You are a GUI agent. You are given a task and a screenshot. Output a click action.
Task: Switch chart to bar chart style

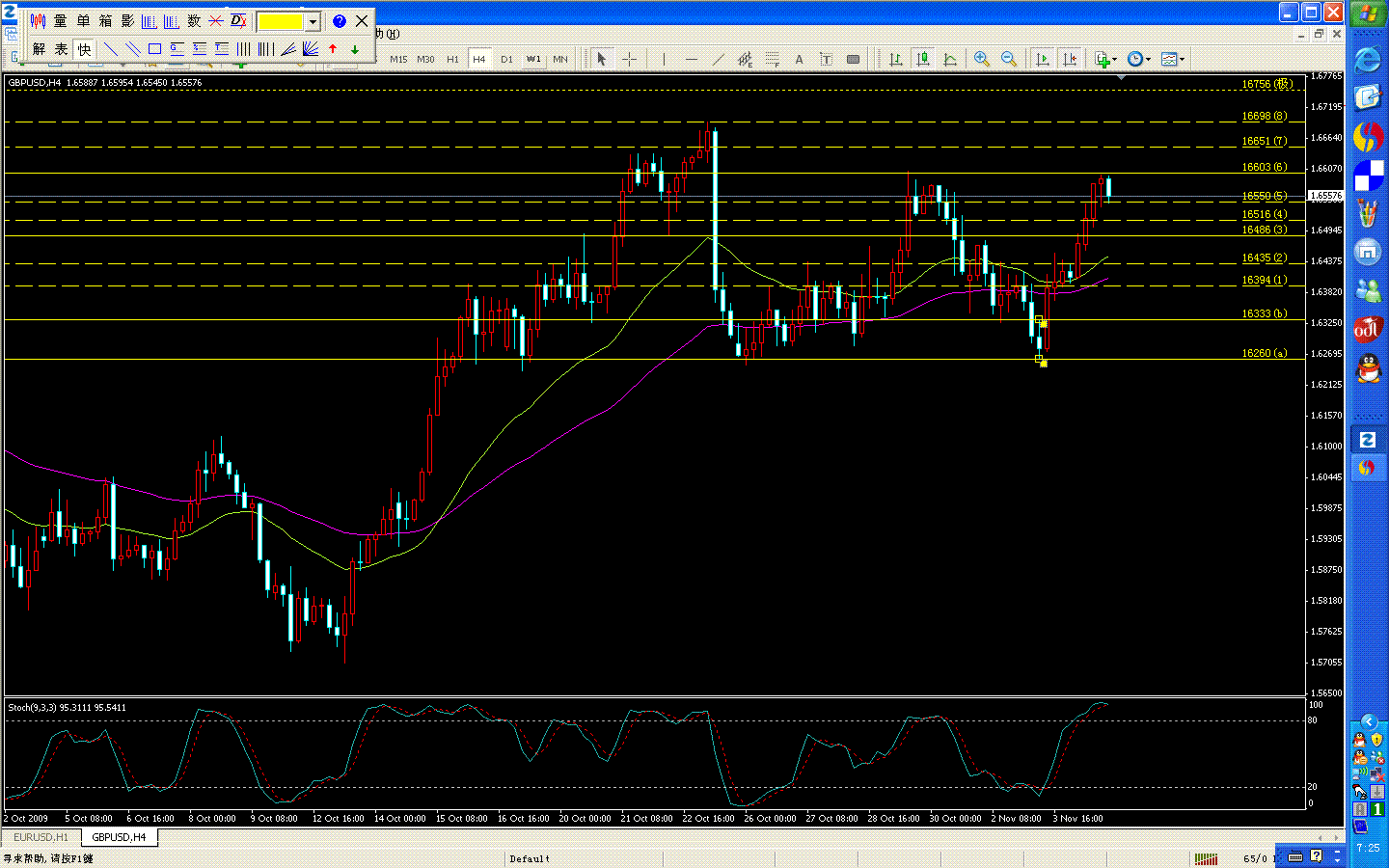896,59
